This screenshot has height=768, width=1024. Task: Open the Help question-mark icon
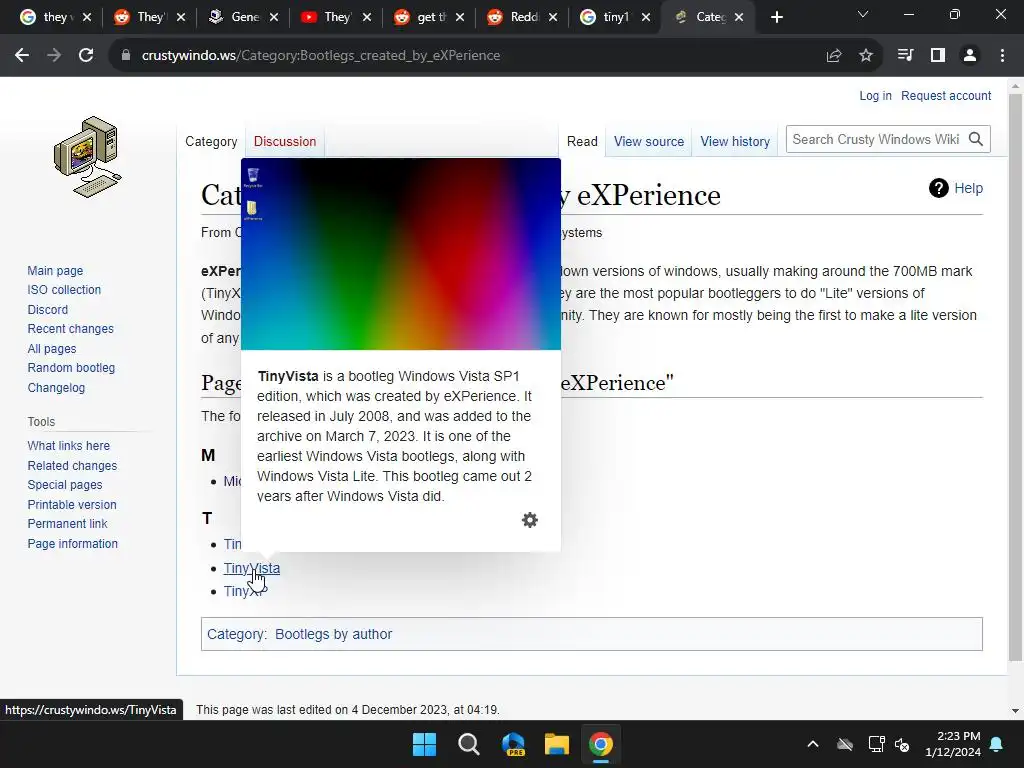938,188
